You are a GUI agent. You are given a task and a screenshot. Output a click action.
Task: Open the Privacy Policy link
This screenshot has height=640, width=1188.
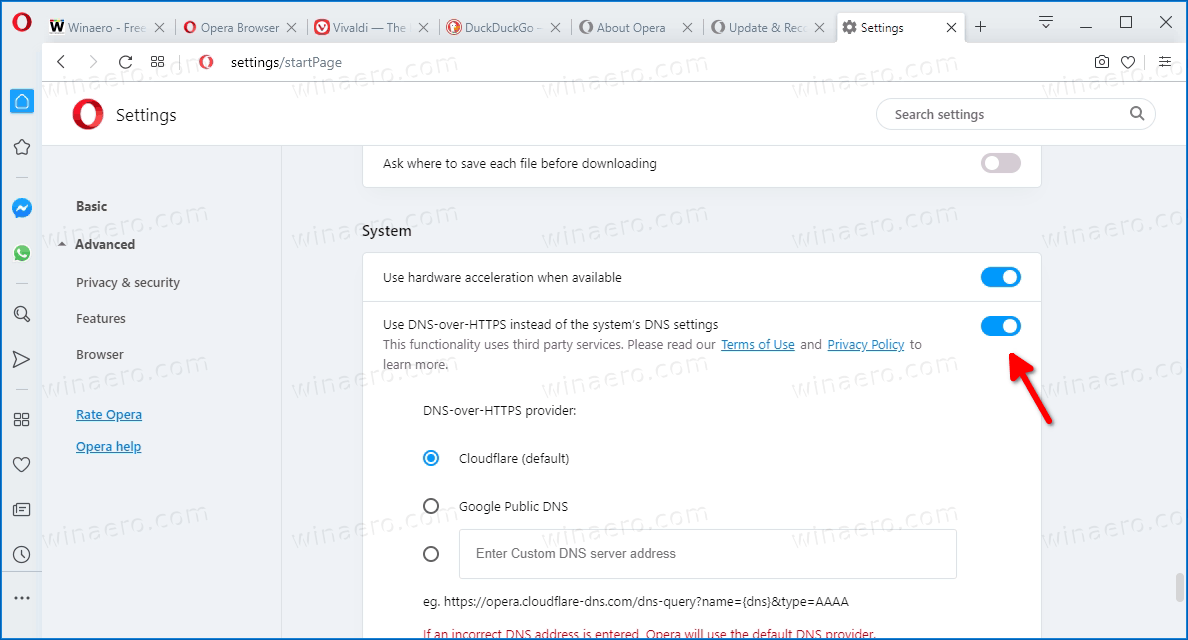coord(866,344)
